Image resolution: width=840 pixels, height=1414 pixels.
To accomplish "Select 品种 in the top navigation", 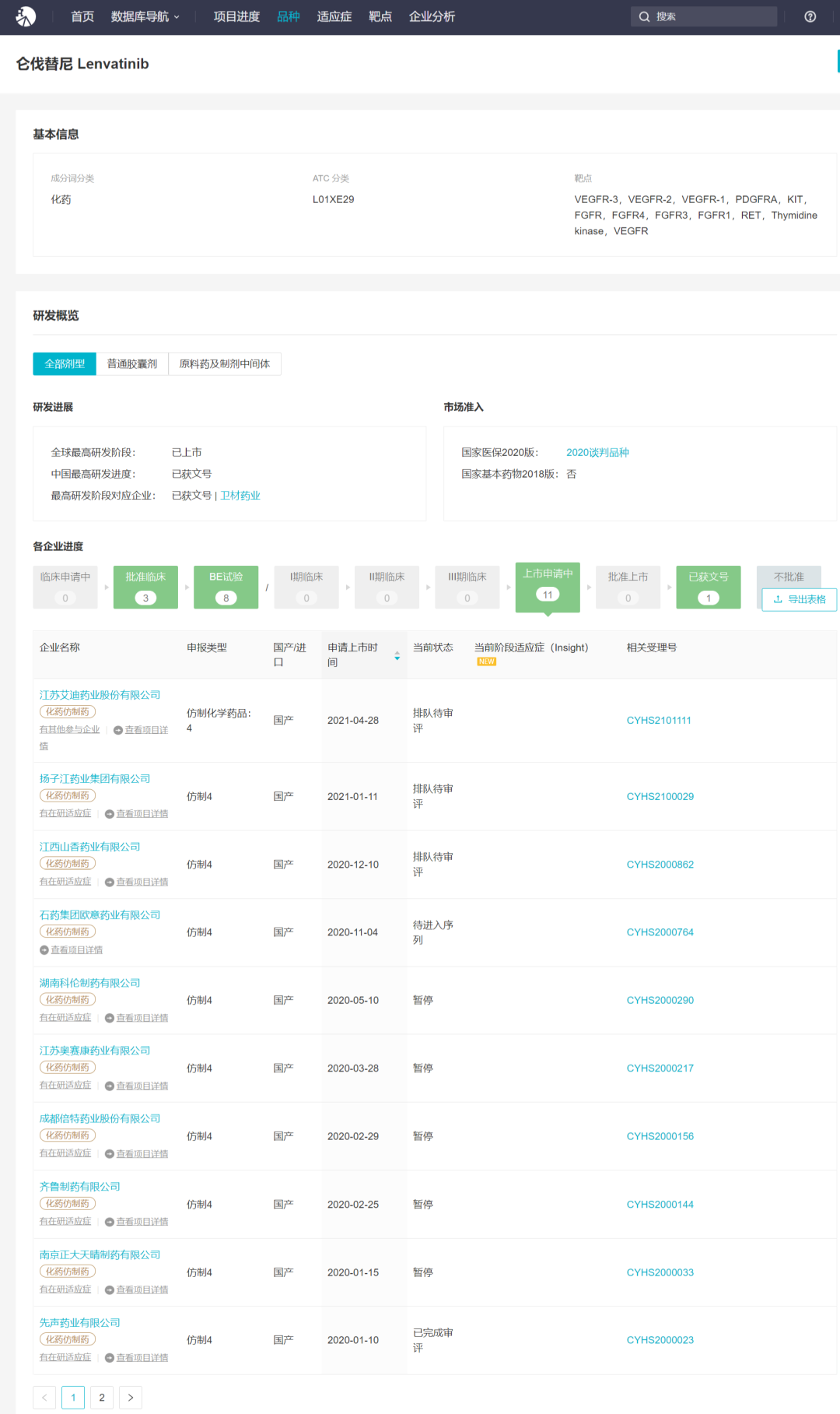I will coord(289,16).
